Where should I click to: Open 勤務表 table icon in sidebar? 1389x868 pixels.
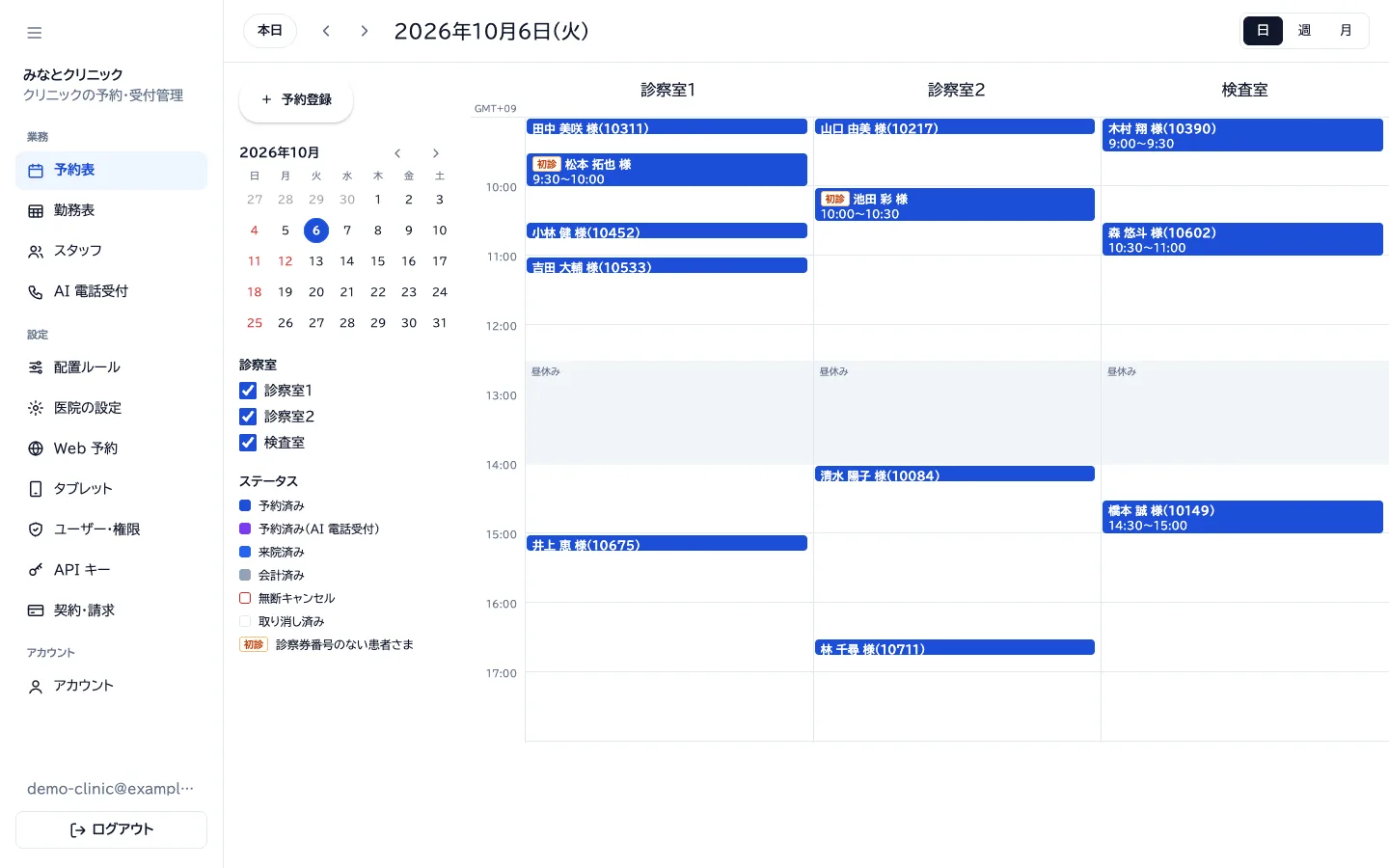(x=36, y=211)
